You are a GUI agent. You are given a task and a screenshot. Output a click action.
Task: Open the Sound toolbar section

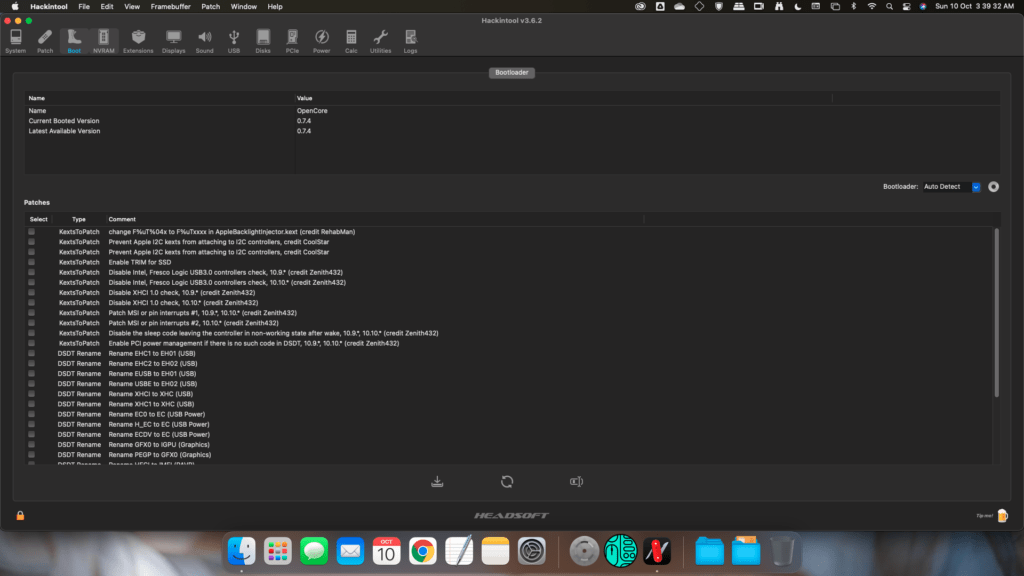(x=204, y=41)
